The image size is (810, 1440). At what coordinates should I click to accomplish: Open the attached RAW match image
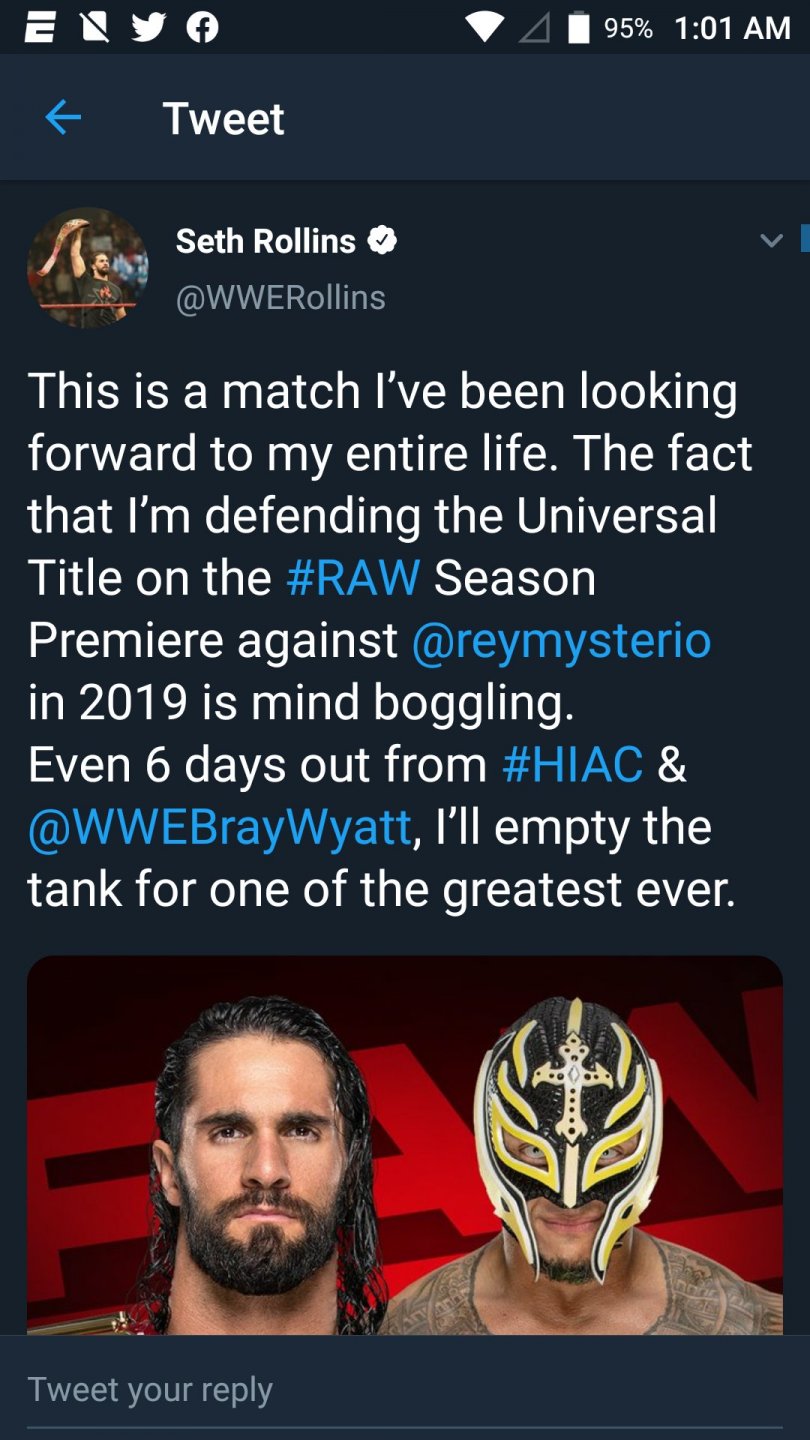click(x=404, y=1145)
